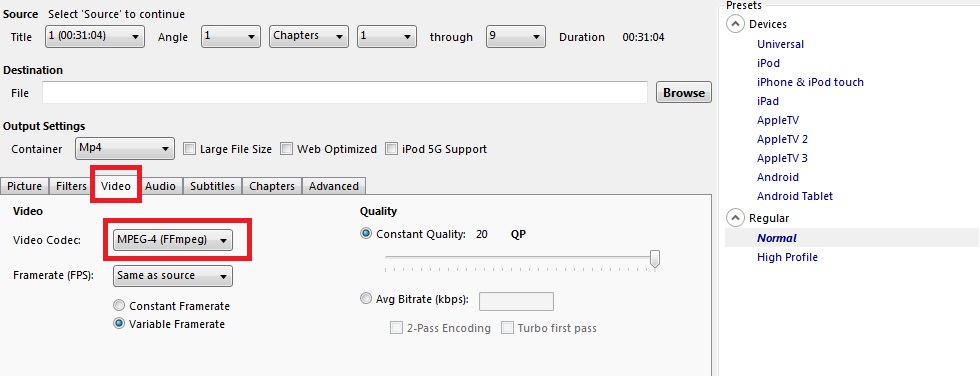
Task: Open the Framerate (FPS) dropdown
Action: [x=172, y=275]
